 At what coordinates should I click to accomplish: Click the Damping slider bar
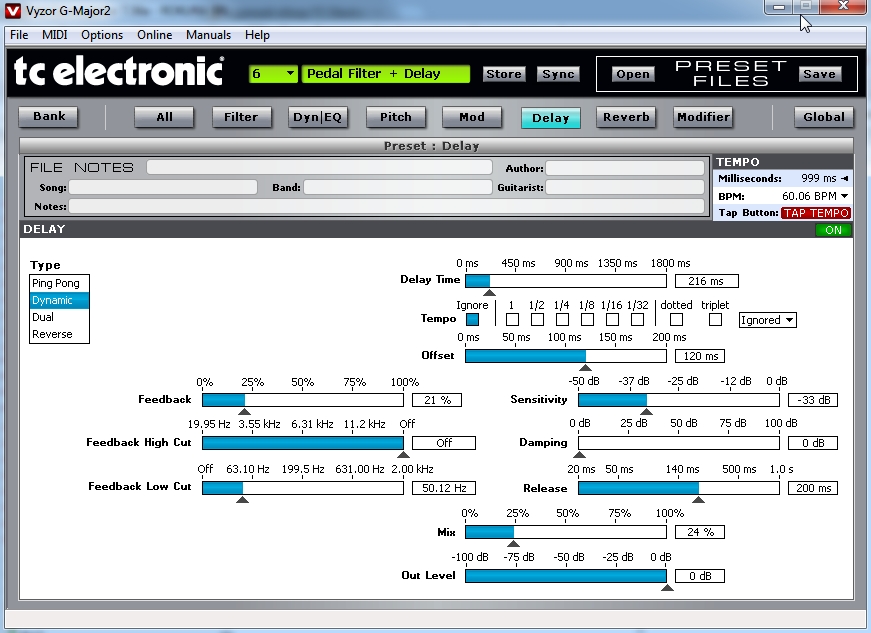(679, 443)
